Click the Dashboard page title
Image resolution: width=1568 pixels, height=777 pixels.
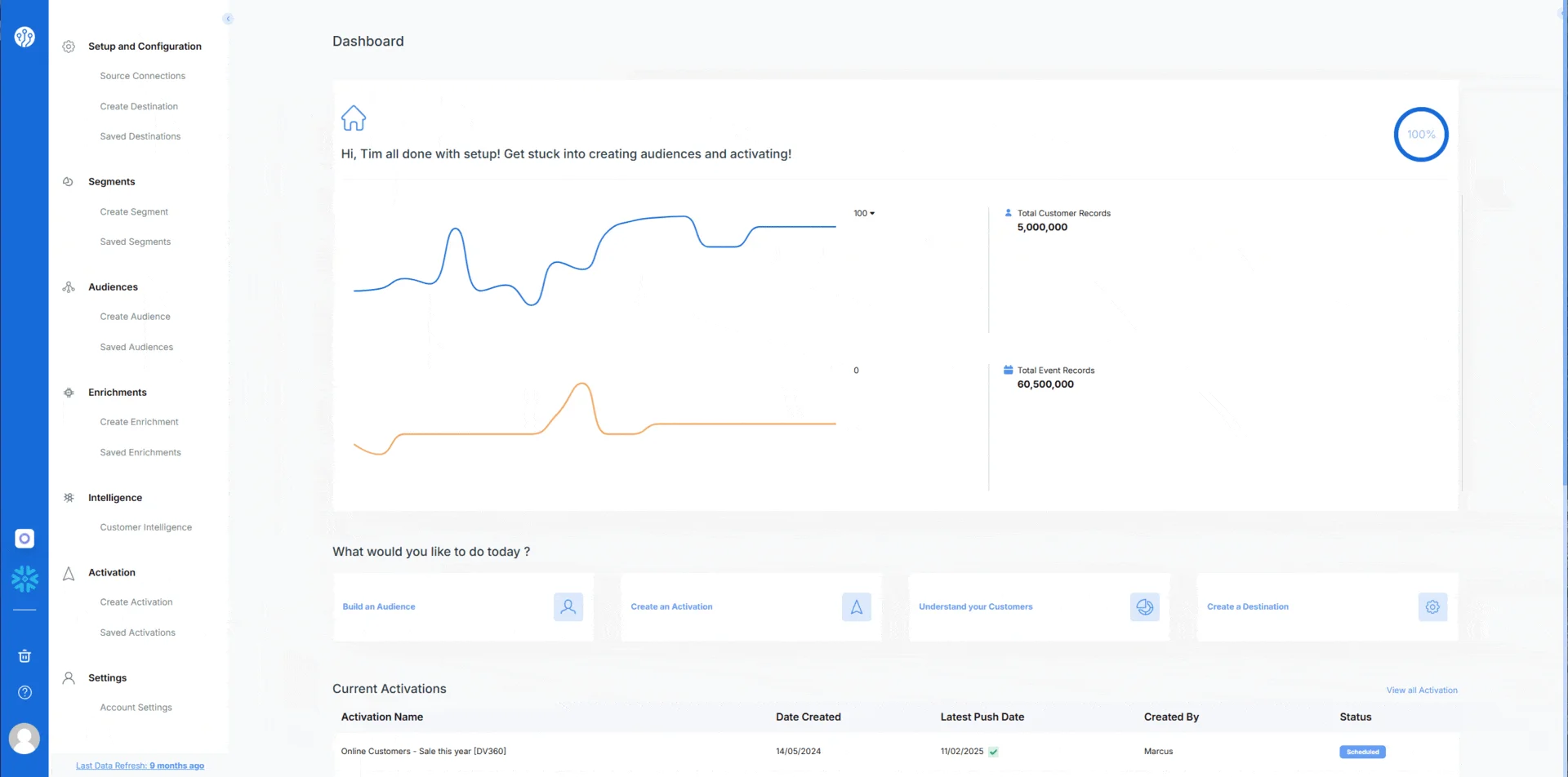pos(368,41)
